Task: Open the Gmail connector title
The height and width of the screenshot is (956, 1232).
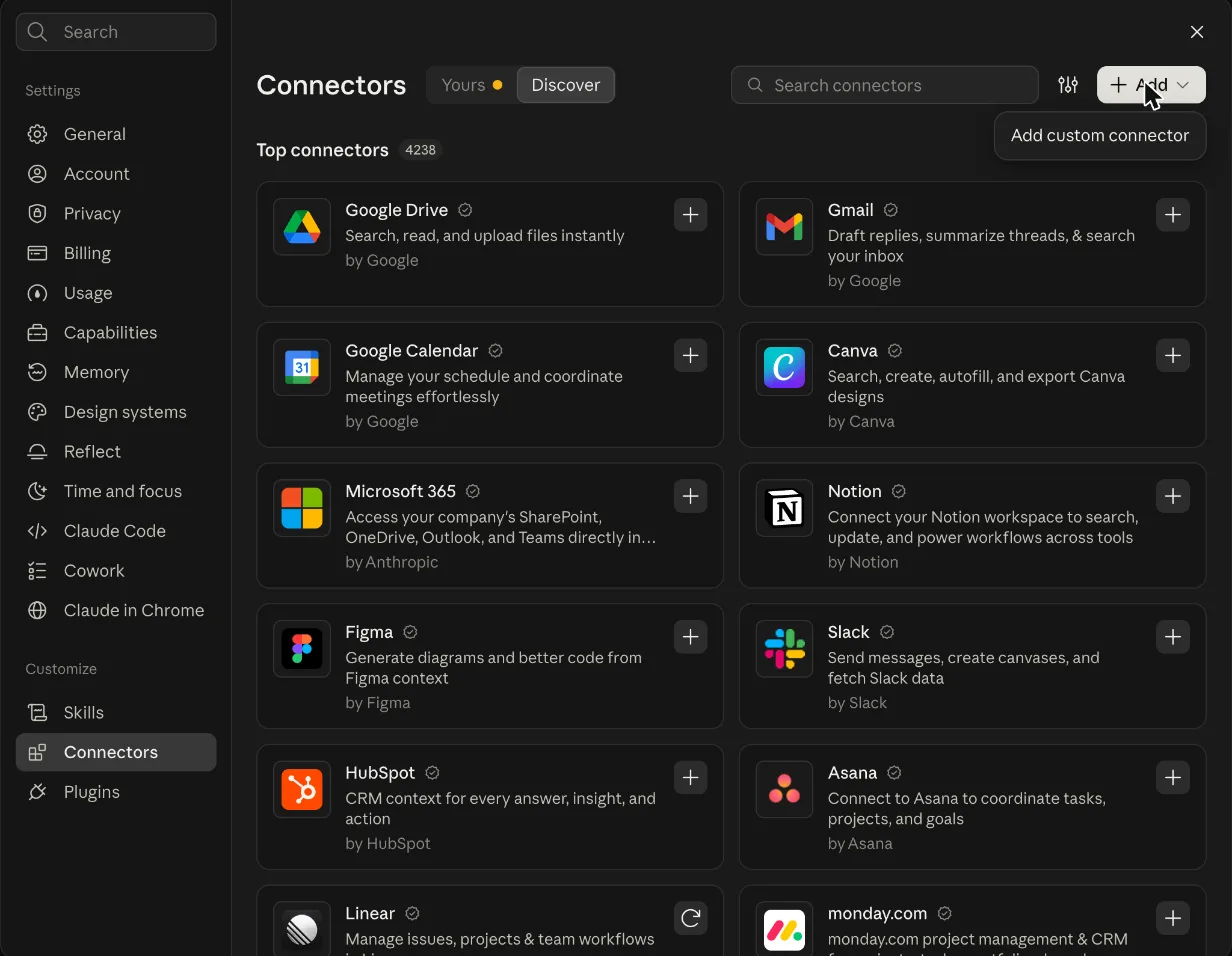Action: click(x=851, y=210)
